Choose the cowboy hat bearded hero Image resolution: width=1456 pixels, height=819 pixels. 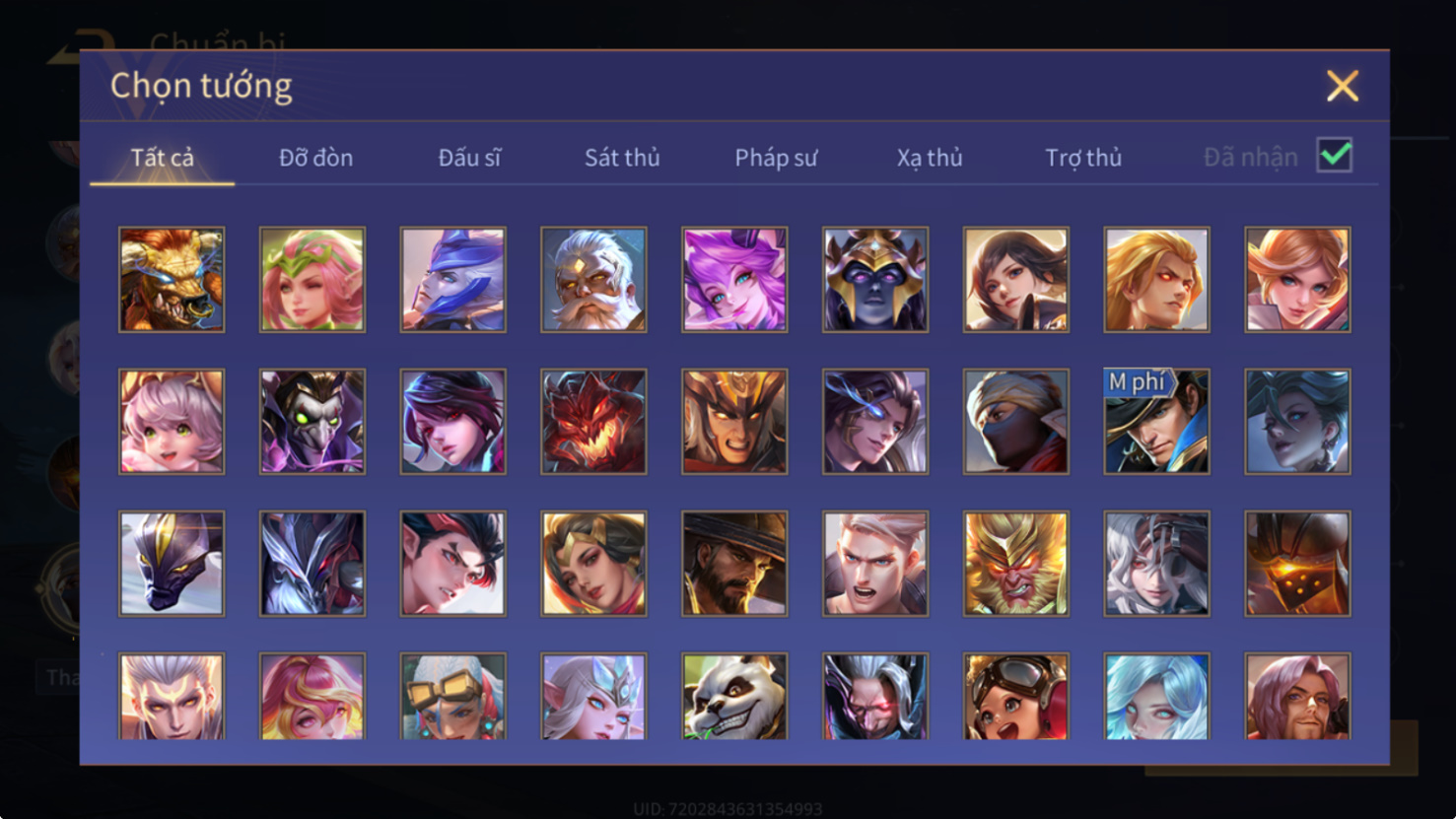click(734, 564)
